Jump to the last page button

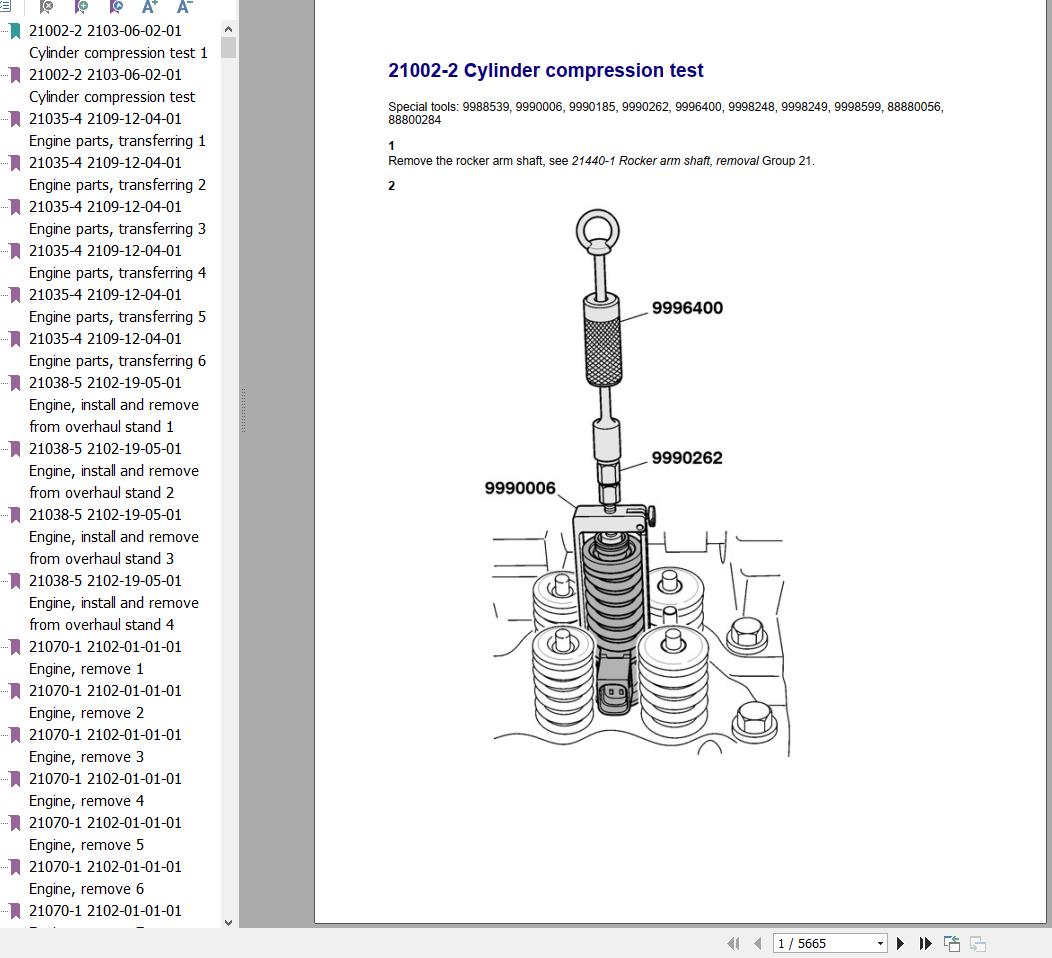click(x=926, y=943)
